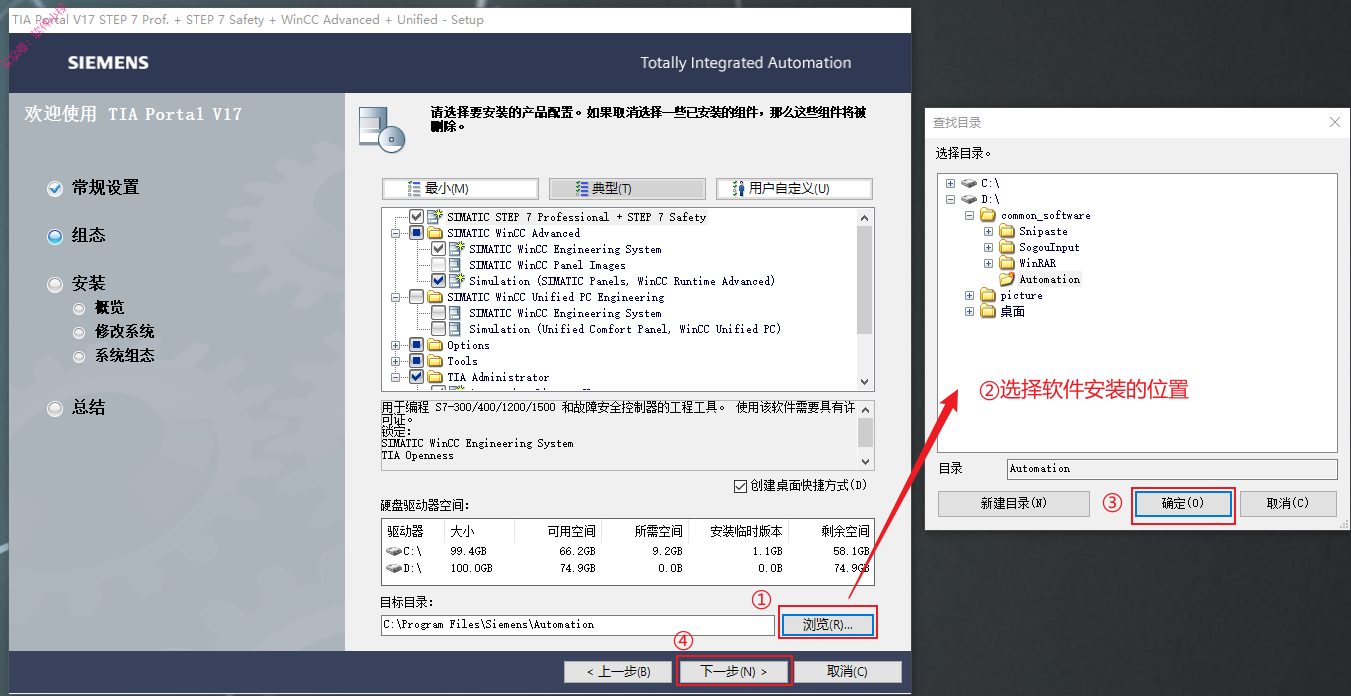Click the Snipaste folder icon

[1006, 231]
